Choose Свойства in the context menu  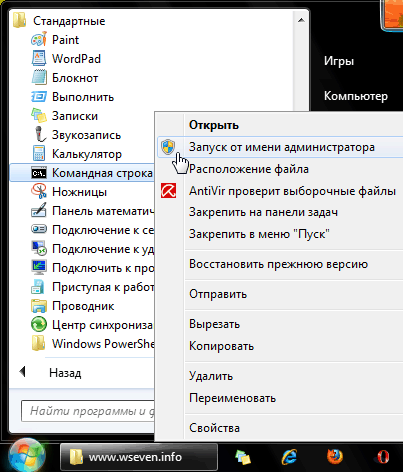click(x=214, y=428)
